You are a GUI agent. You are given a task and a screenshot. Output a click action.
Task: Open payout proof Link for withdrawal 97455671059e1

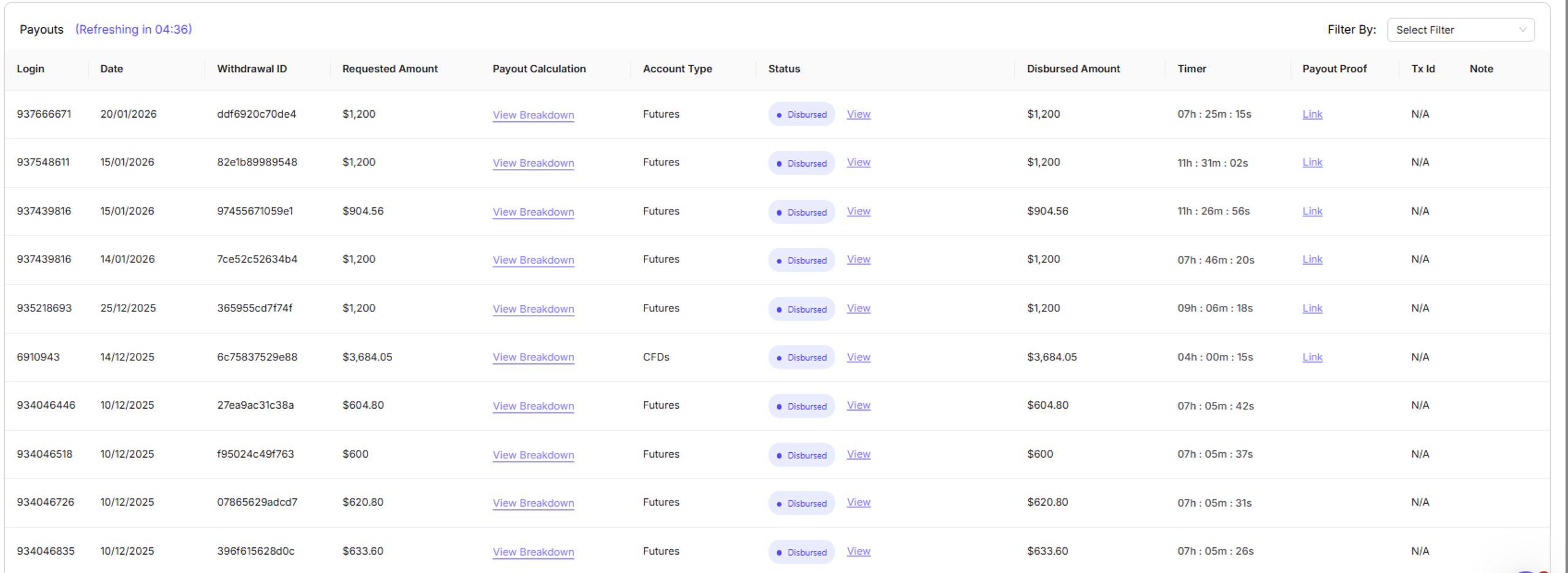click(1312, 211)
